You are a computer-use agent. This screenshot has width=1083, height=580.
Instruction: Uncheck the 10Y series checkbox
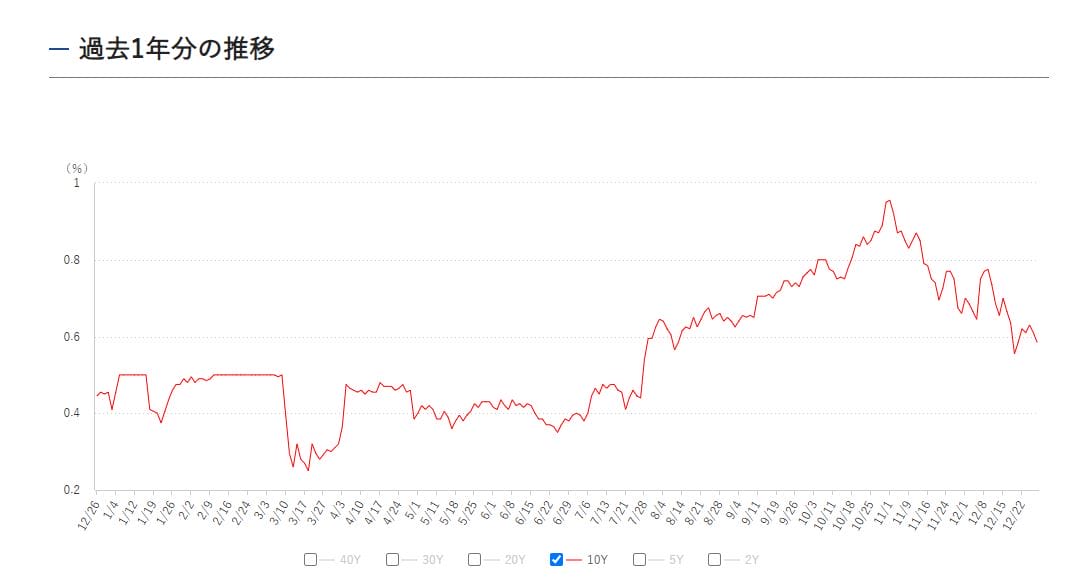coord(557,559)
